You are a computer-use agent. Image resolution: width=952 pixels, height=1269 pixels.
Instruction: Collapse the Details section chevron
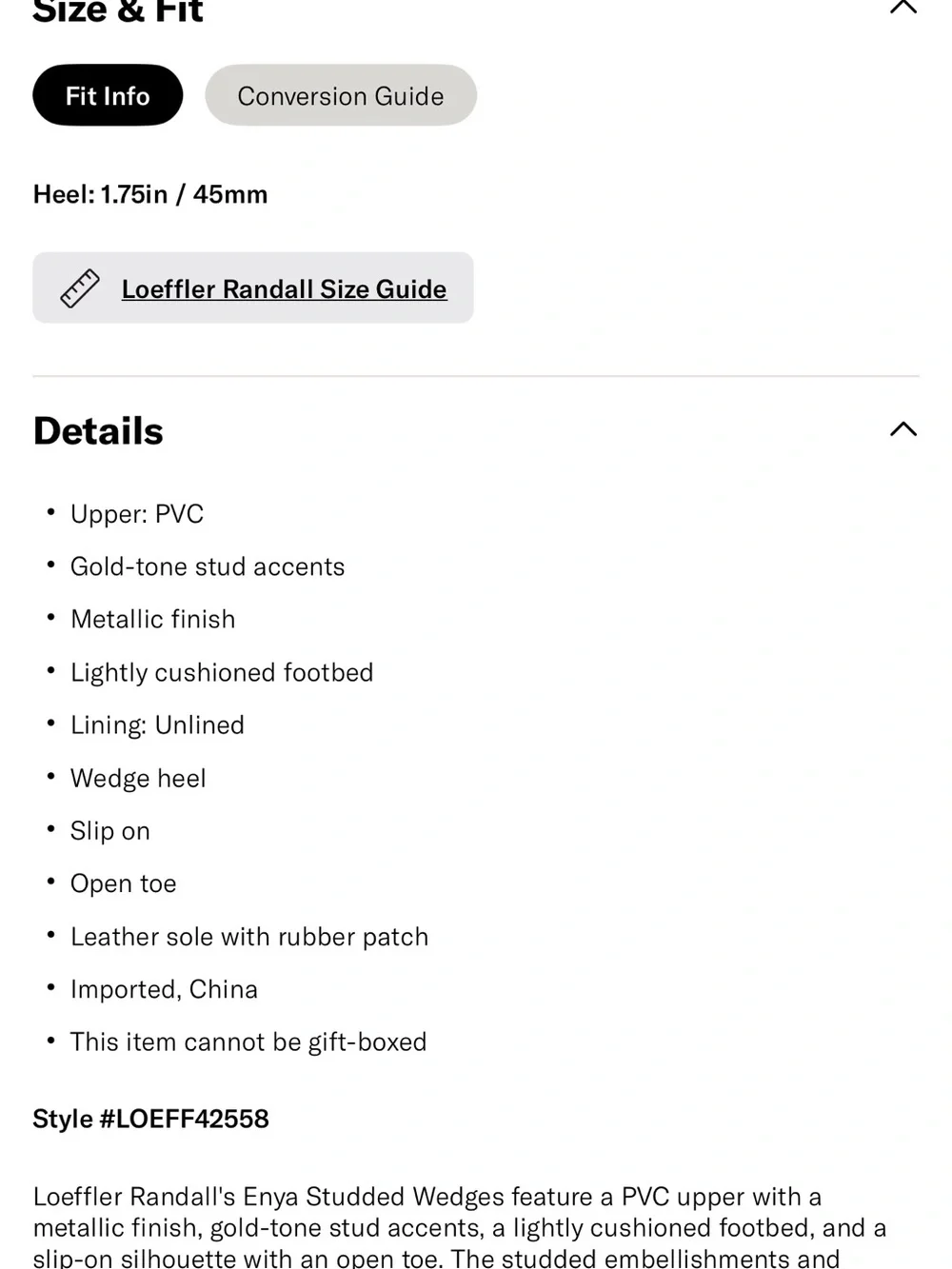pos(902,429)
